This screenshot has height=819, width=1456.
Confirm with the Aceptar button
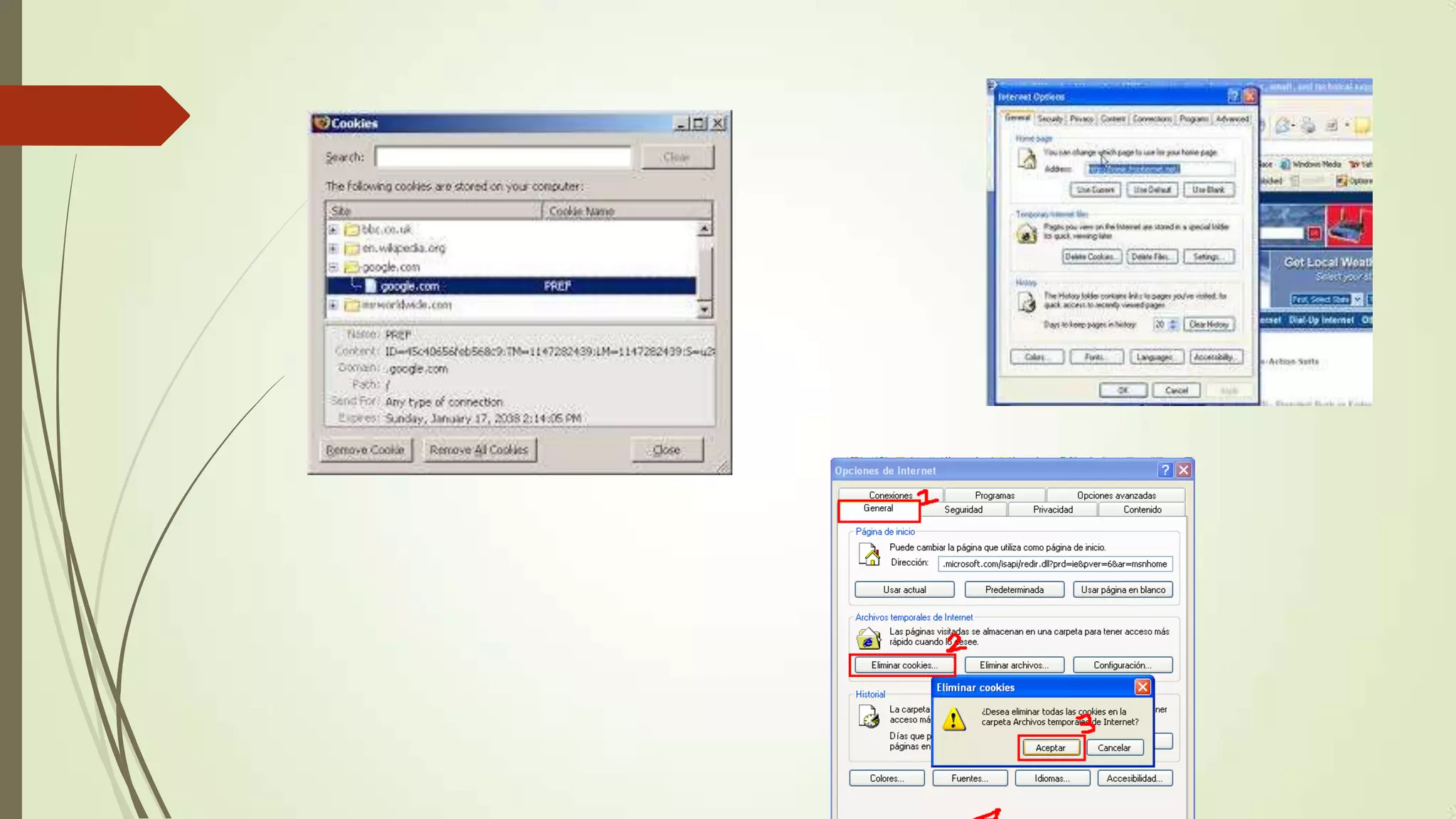pyautogui.click(x=1050, y=748)
